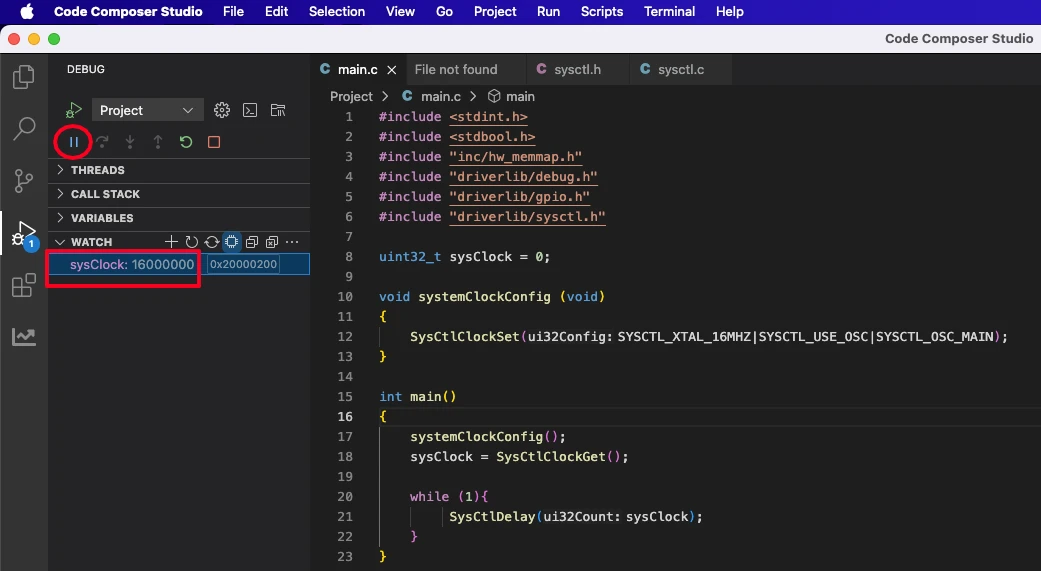Open the Source Control view

click(24, 181)
